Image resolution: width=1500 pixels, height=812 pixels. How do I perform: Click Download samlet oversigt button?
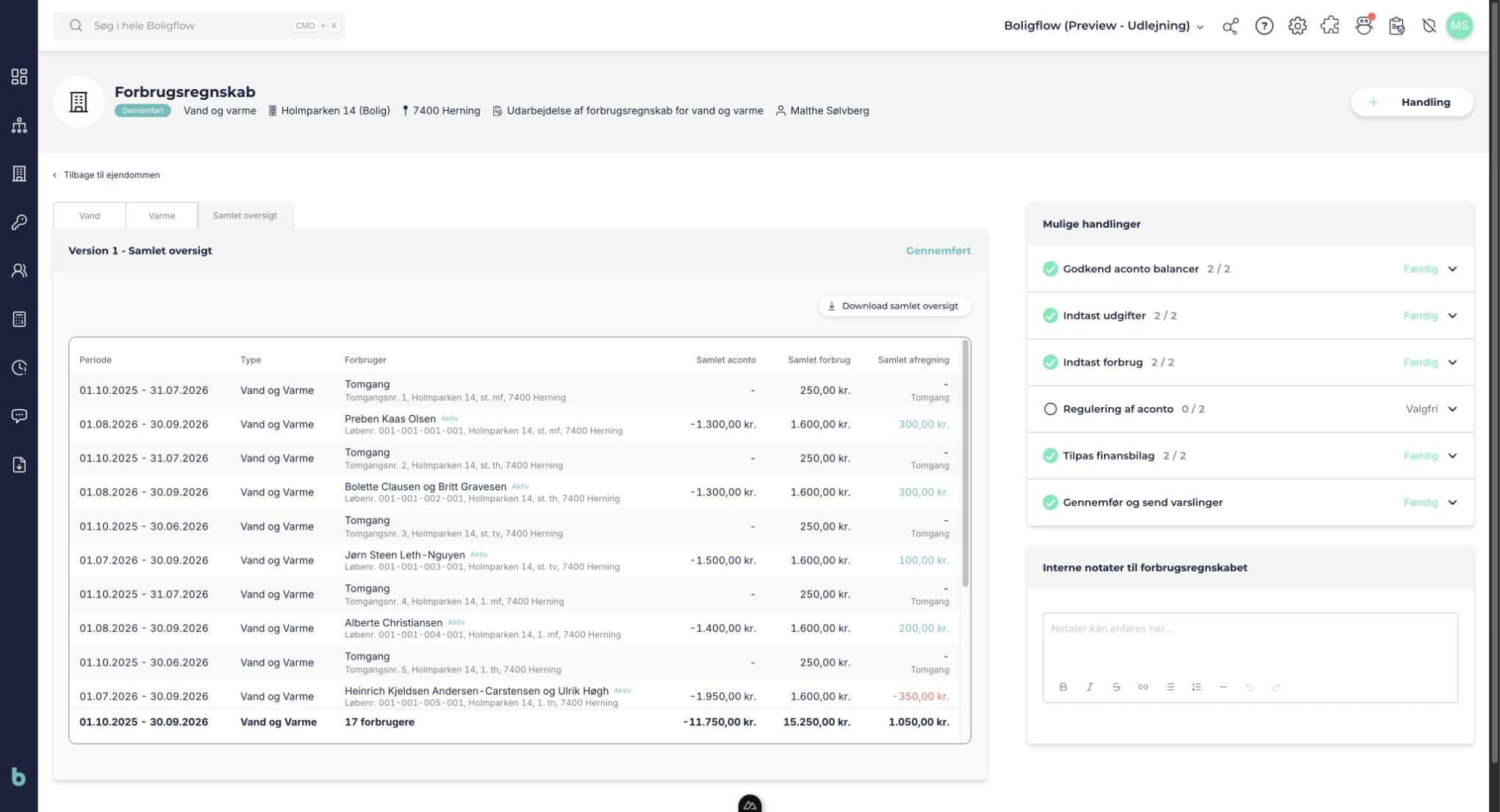pos(894,306)
